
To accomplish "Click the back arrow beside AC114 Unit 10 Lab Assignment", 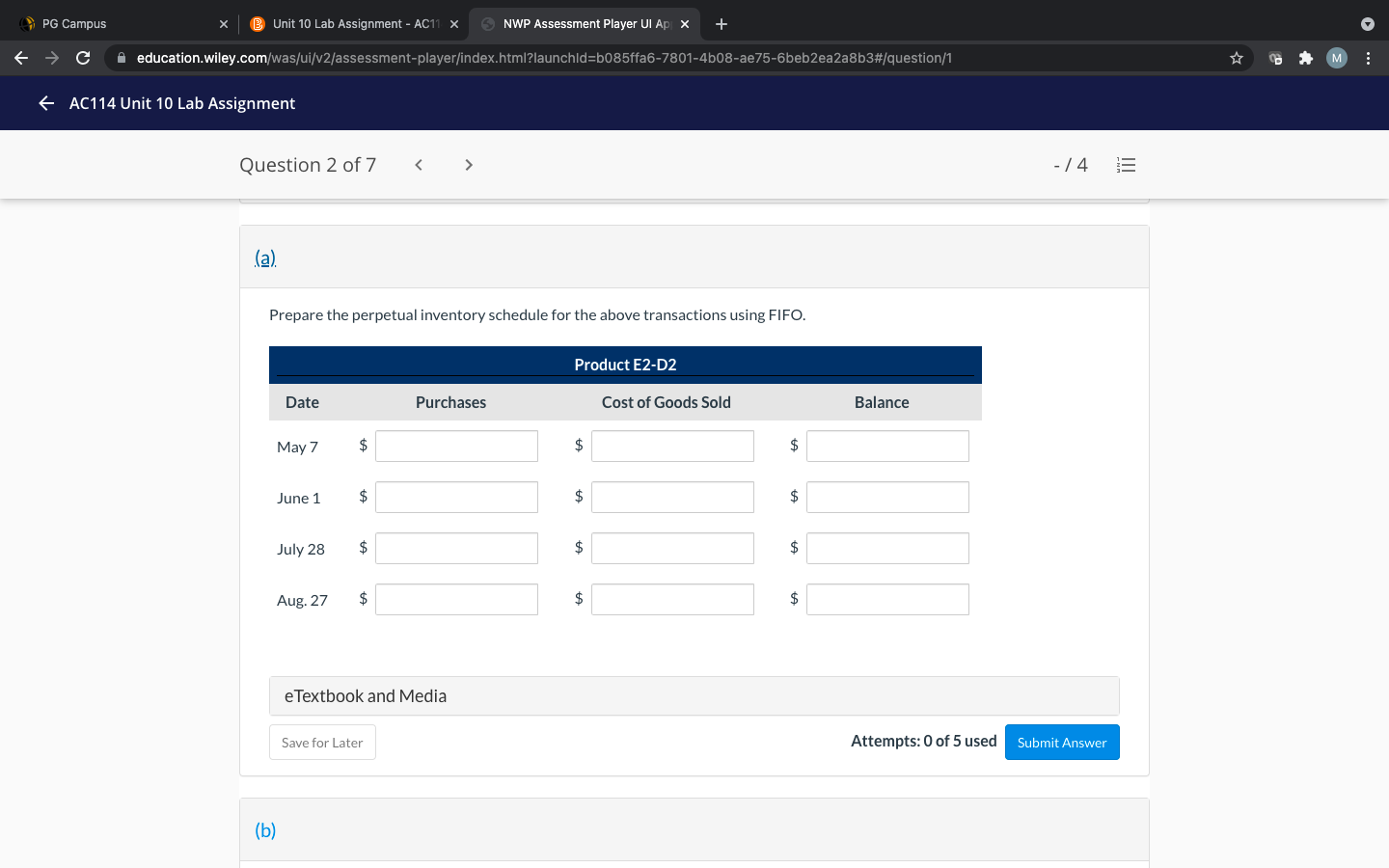I will 46,103.
